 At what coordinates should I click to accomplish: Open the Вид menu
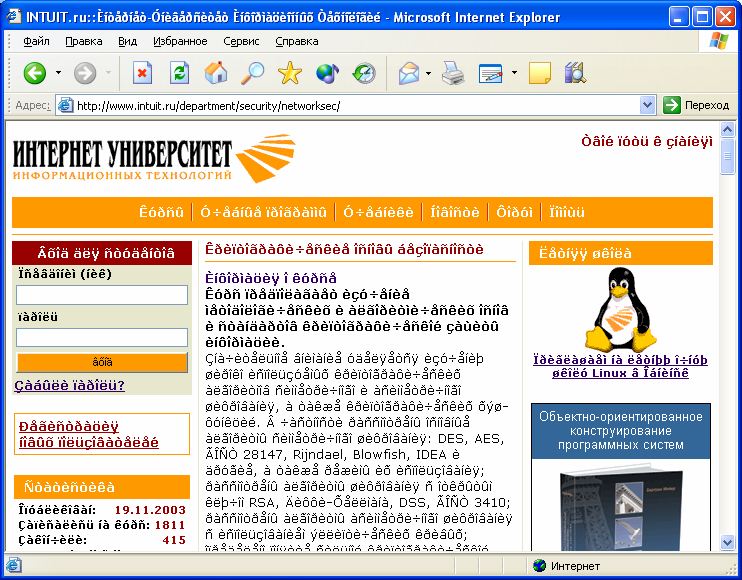pyautogui.click(x=127, y=41)
